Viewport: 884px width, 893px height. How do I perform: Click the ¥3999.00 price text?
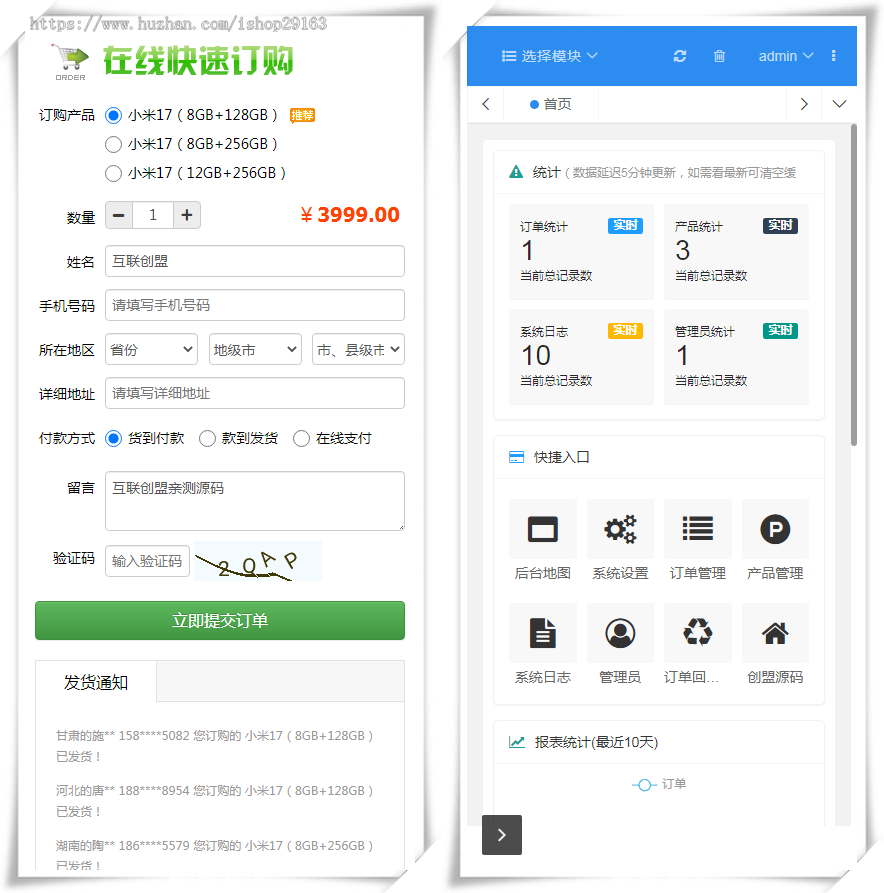(x=350, y=215)
